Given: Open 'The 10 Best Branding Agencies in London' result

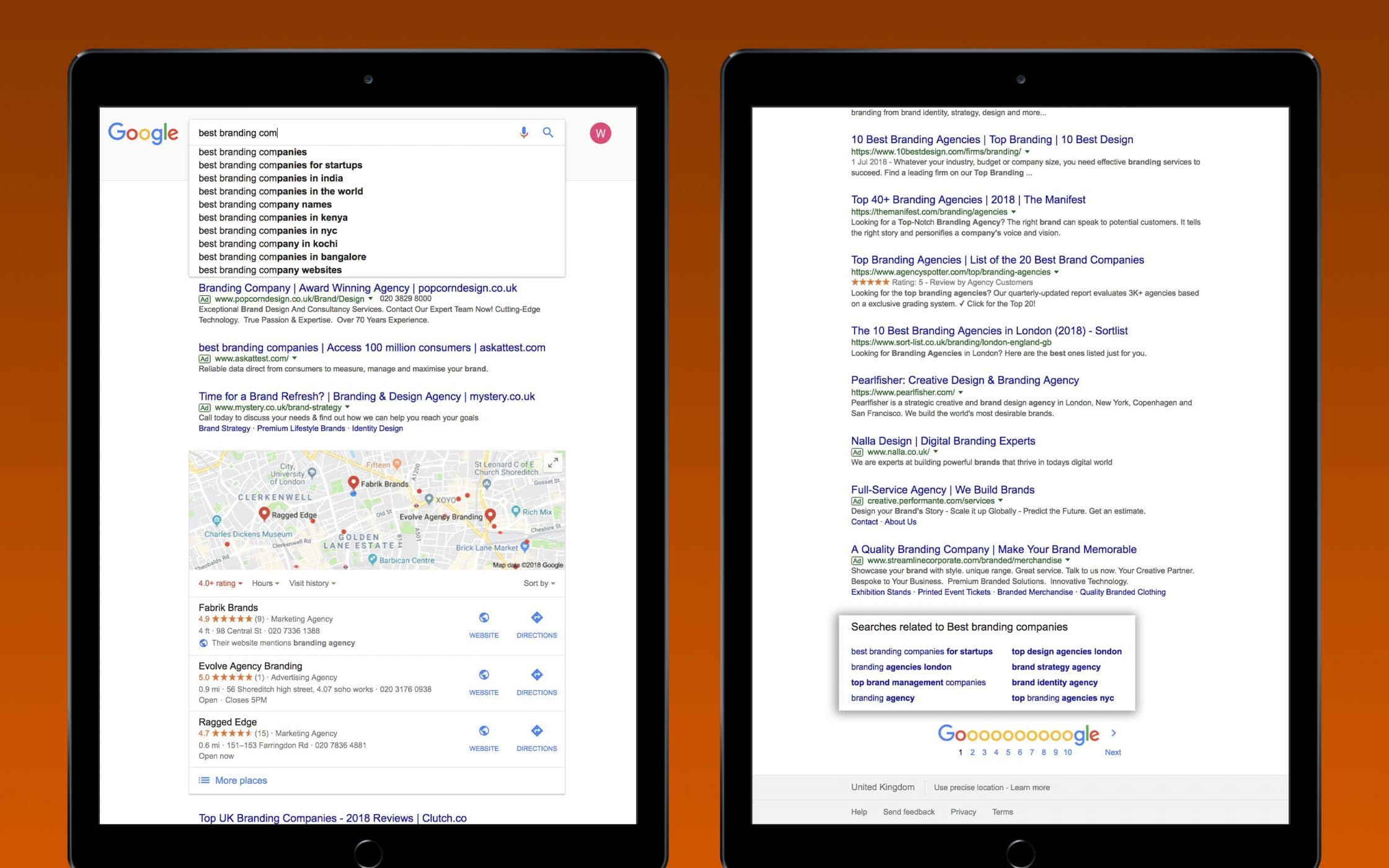Looking at the screenshot, I should (x=989, y=330).
